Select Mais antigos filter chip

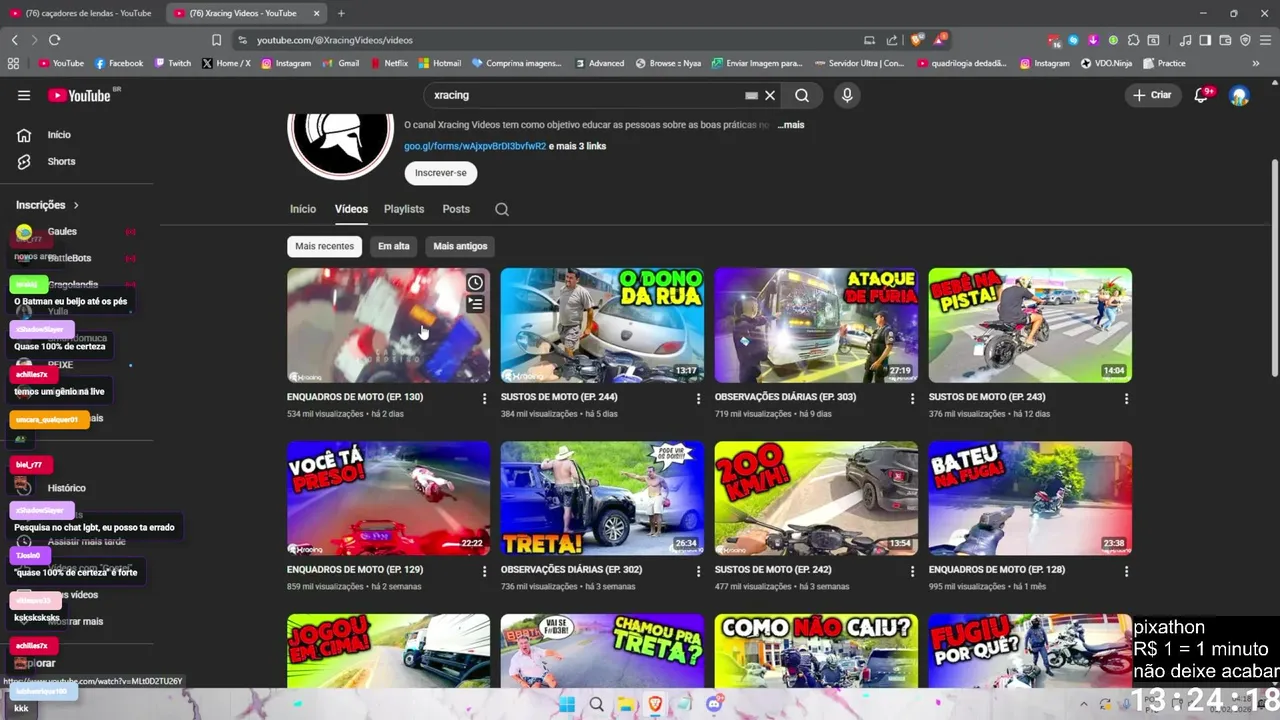tap(460, 246)
